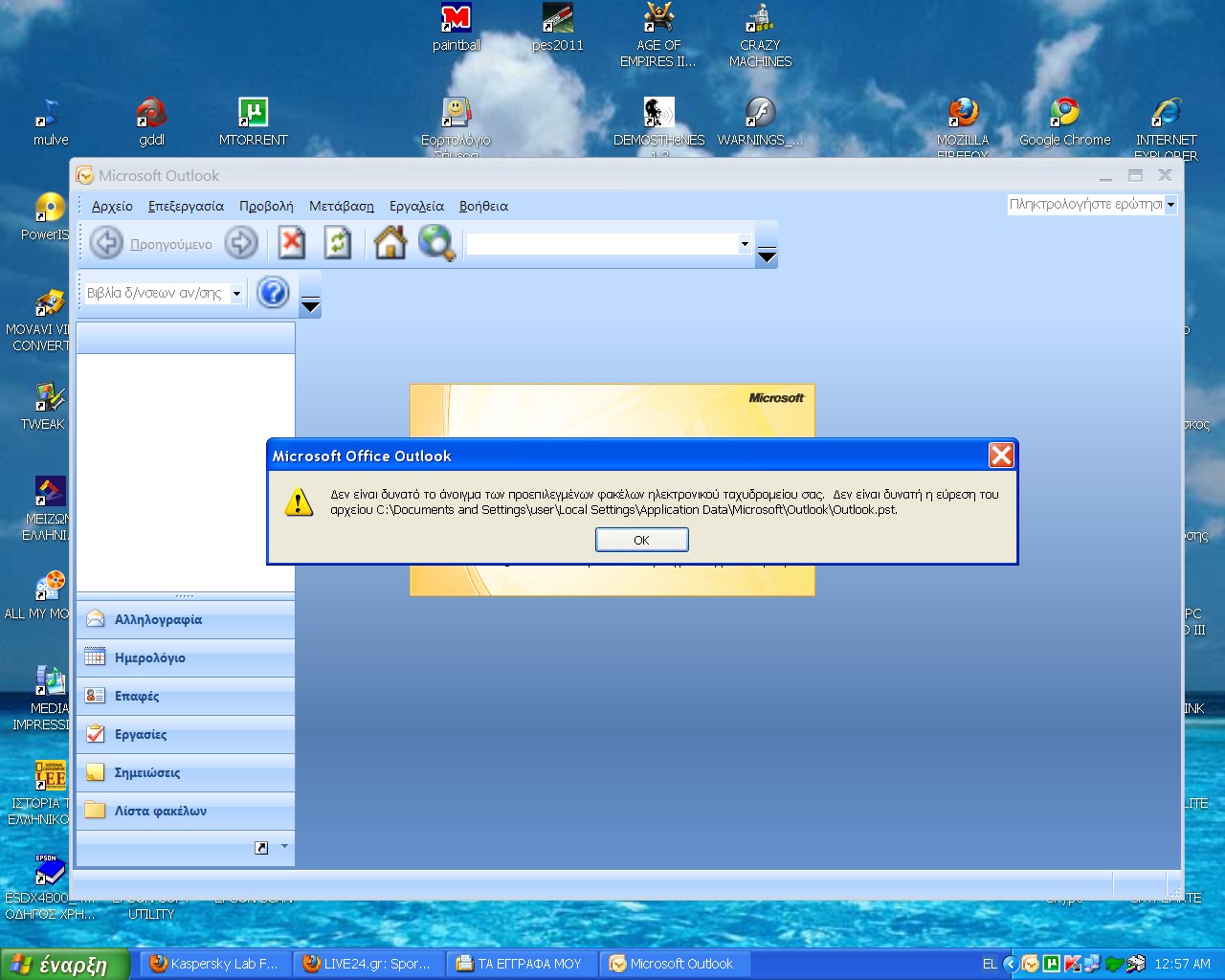Click the address field in the web toolbar
Viewport: 1225px width, 980px height.
[x=602, y=244]
